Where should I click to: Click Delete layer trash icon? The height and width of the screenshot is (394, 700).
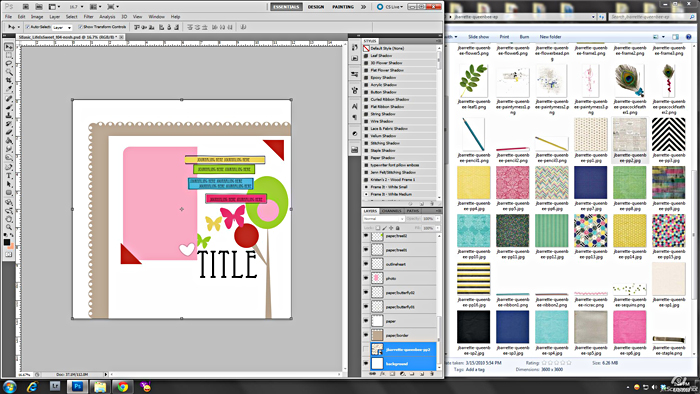coord(431,374)
